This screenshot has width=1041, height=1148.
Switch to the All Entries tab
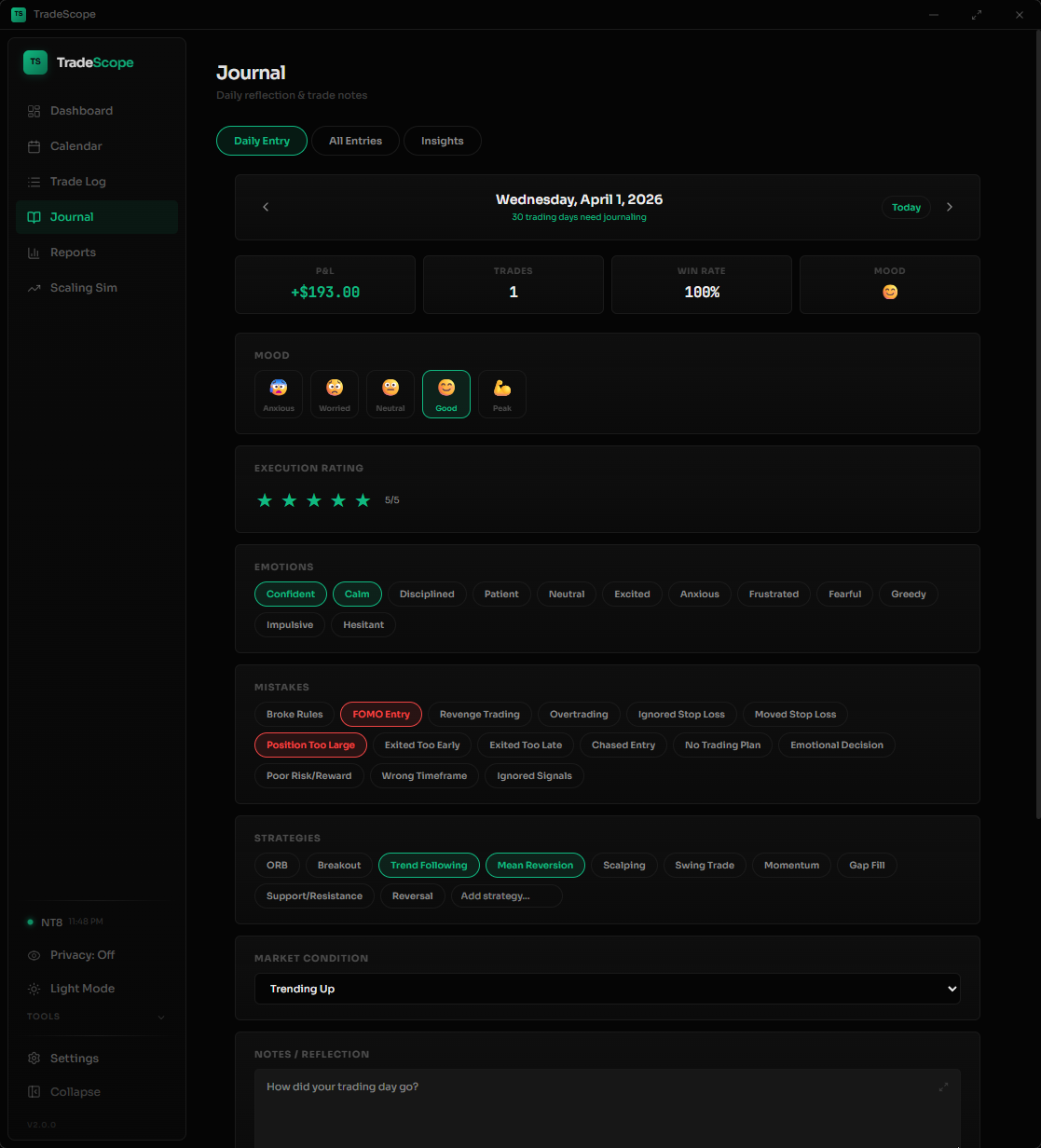point(355,140)
